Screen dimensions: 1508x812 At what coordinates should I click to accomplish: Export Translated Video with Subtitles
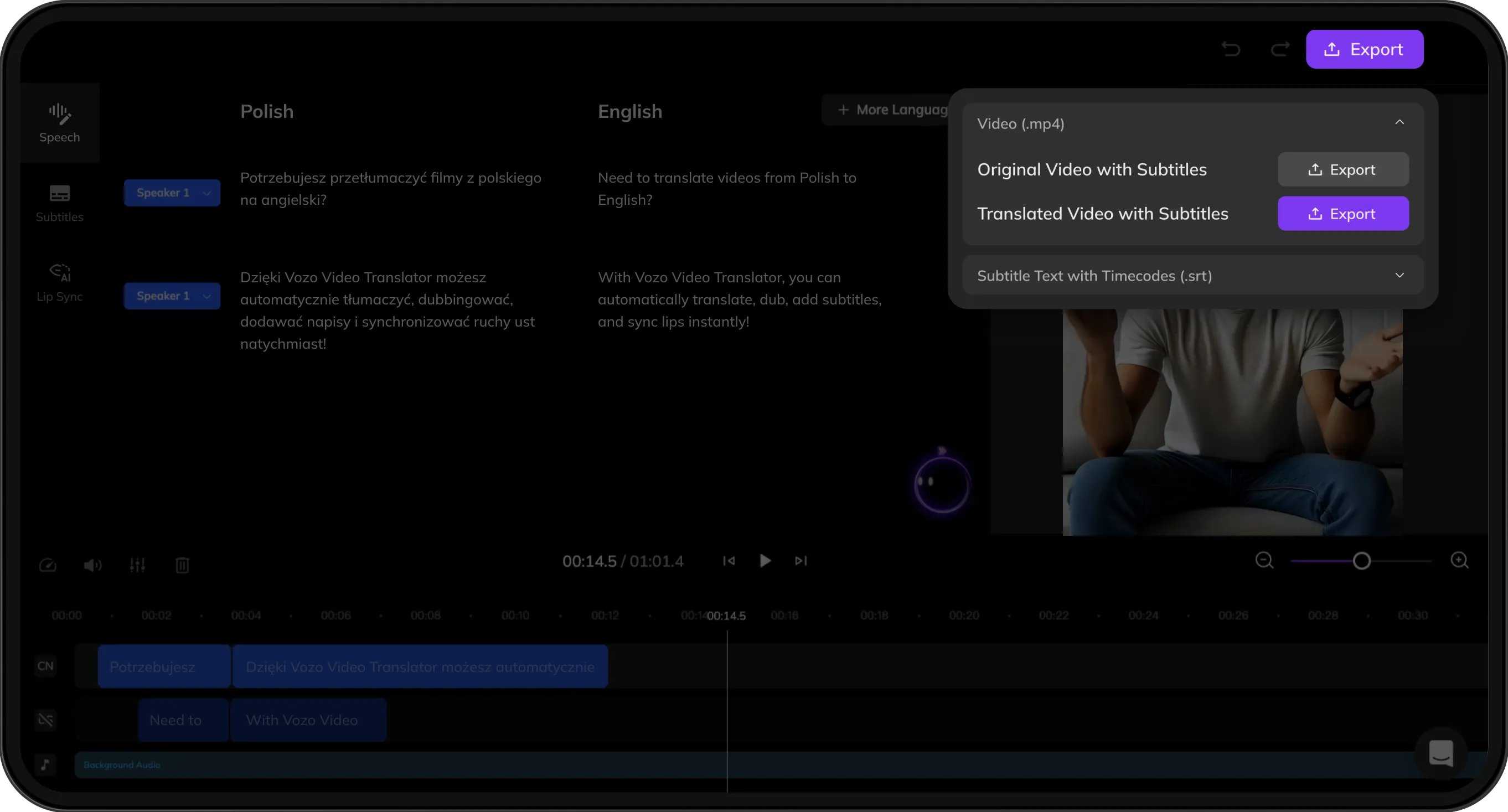click(1343, 214)
